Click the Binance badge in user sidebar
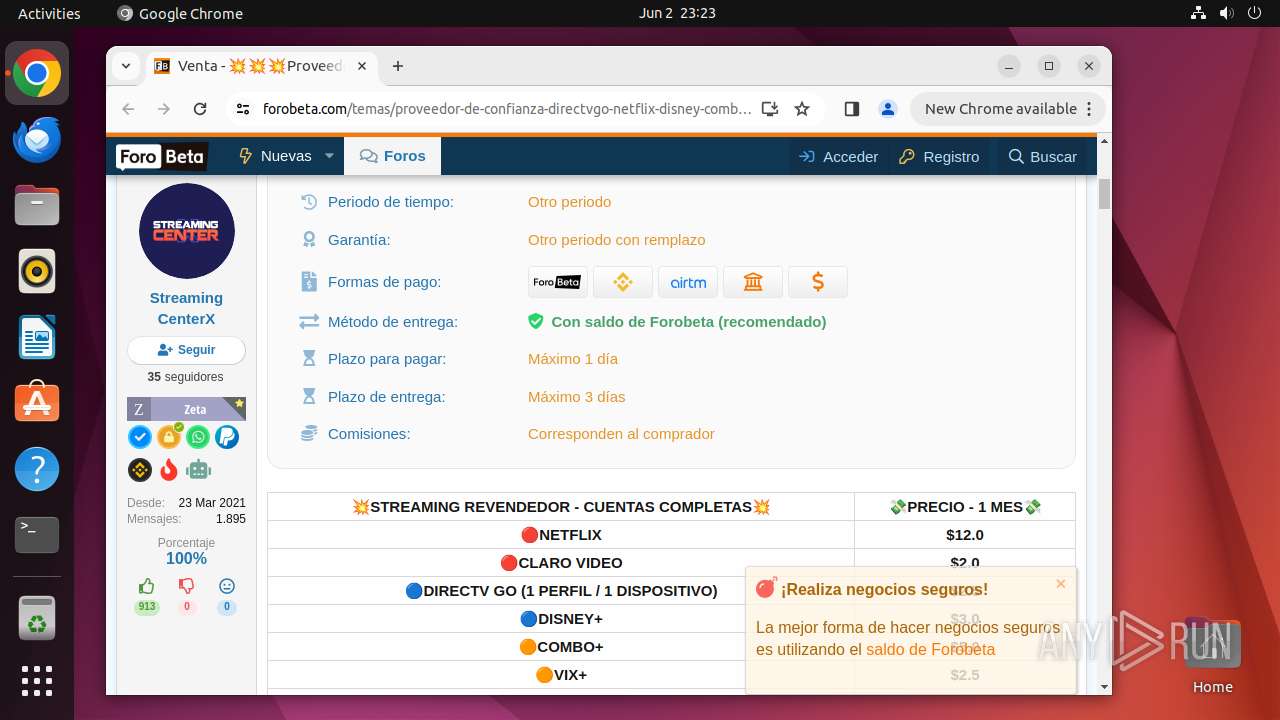Image resolution: width=1280 pixels, height=720 pixels. (x=140, y=469)
